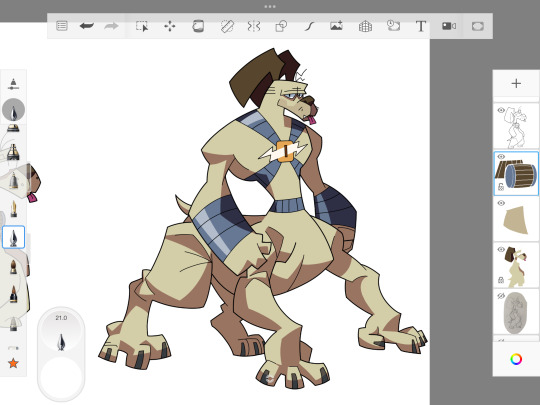This screenshot has height=405, width=540.
Task: Choose the Selection tool in the top toolbar
Action: click(x=142, y=26)
